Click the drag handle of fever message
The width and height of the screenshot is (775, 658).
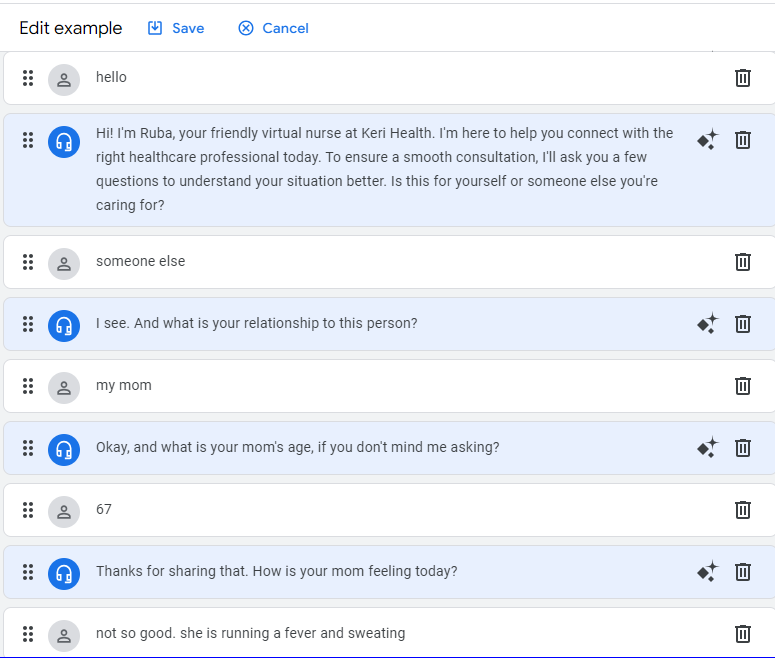28,634
